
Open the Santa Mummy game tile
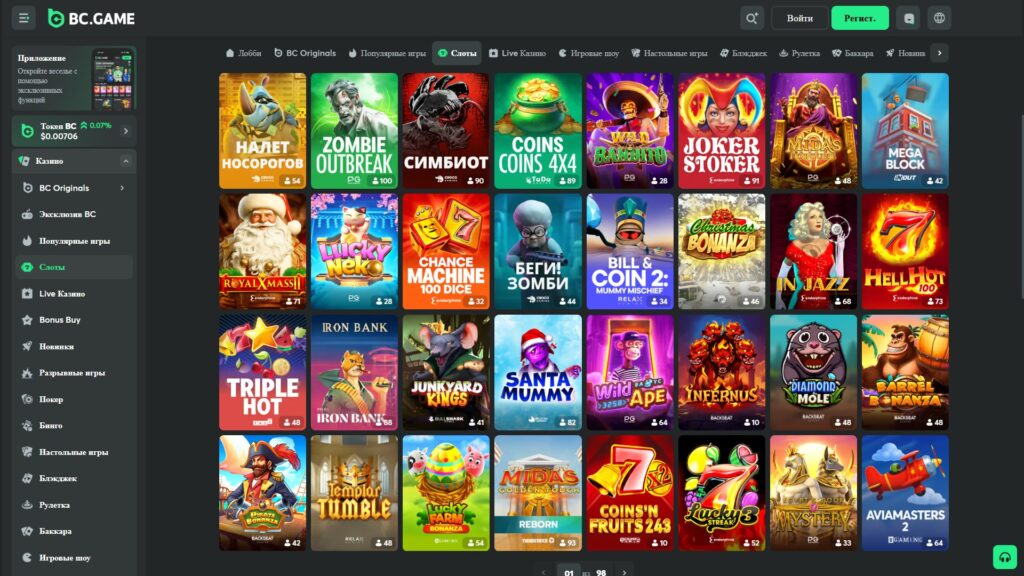coord(537,372)
